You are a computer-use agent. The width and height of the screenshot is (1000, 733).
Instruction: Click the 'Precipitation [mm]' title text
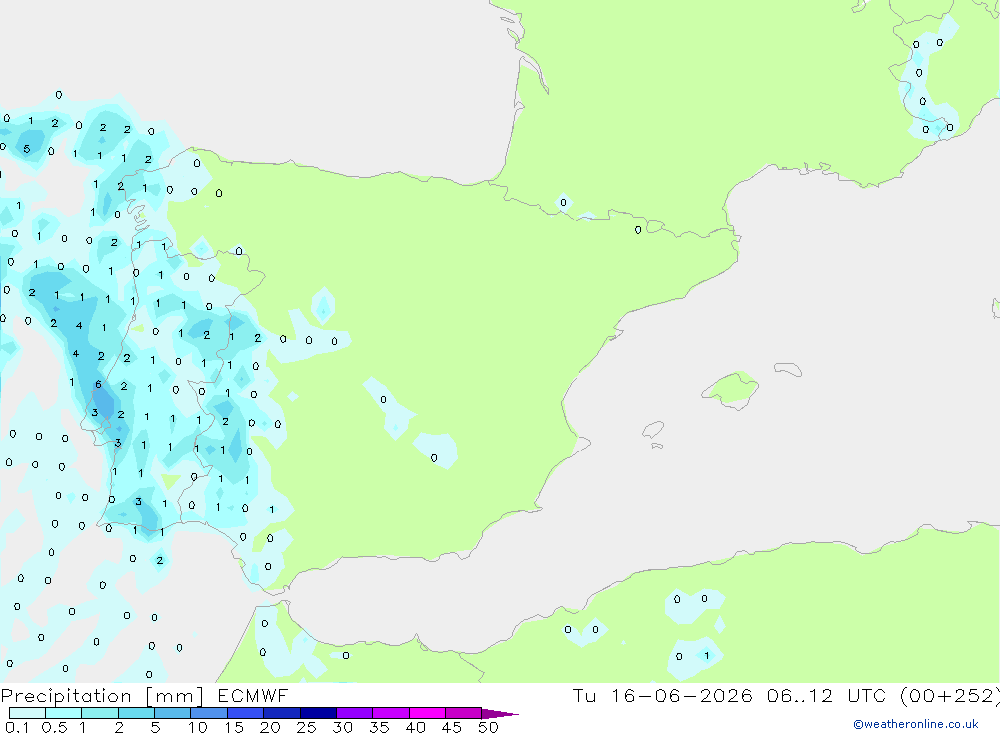coord(102,696)
